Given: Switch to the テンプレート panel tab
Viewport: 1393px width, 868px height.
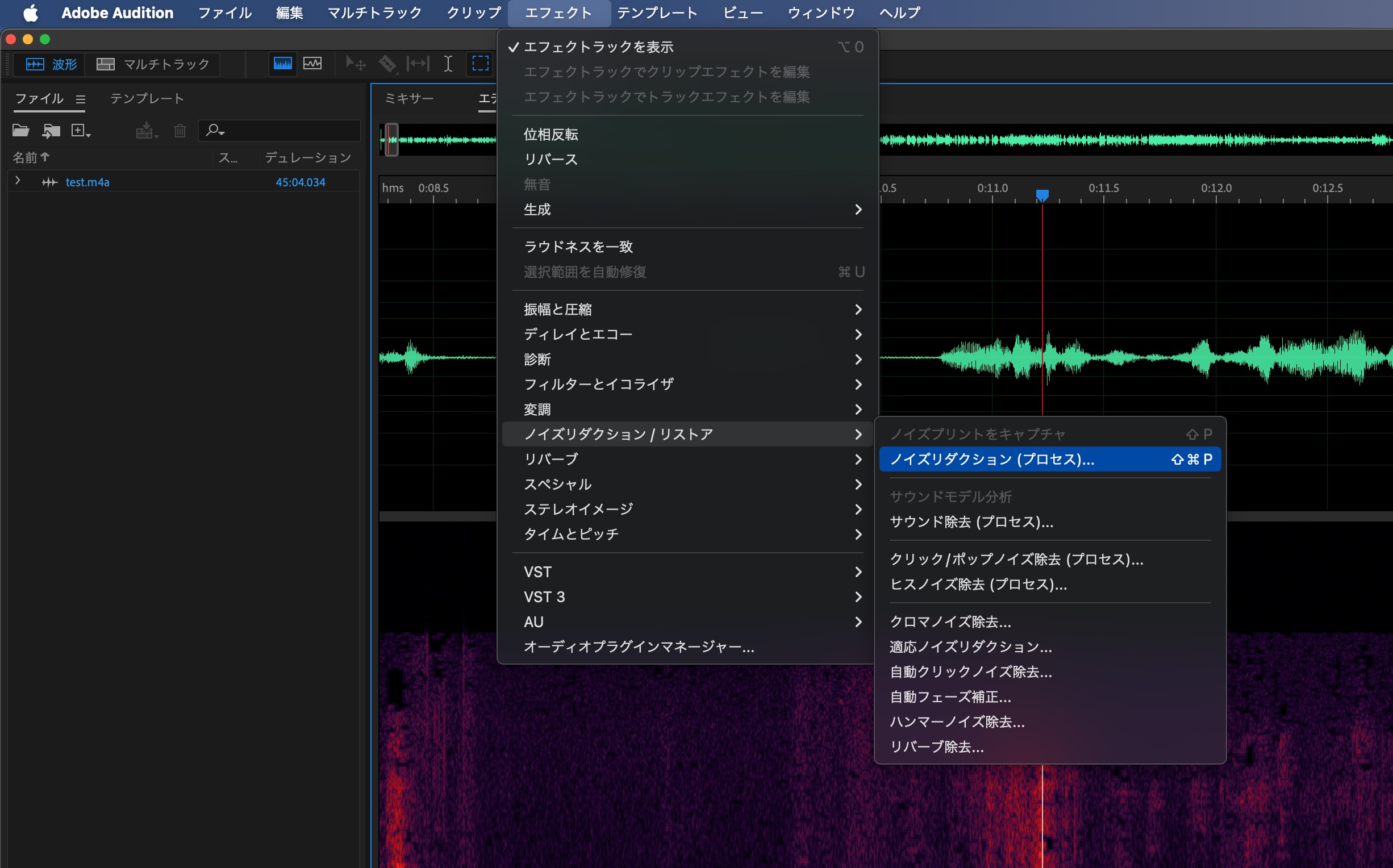Looking at the screenshot, I should tap(147, 99).
